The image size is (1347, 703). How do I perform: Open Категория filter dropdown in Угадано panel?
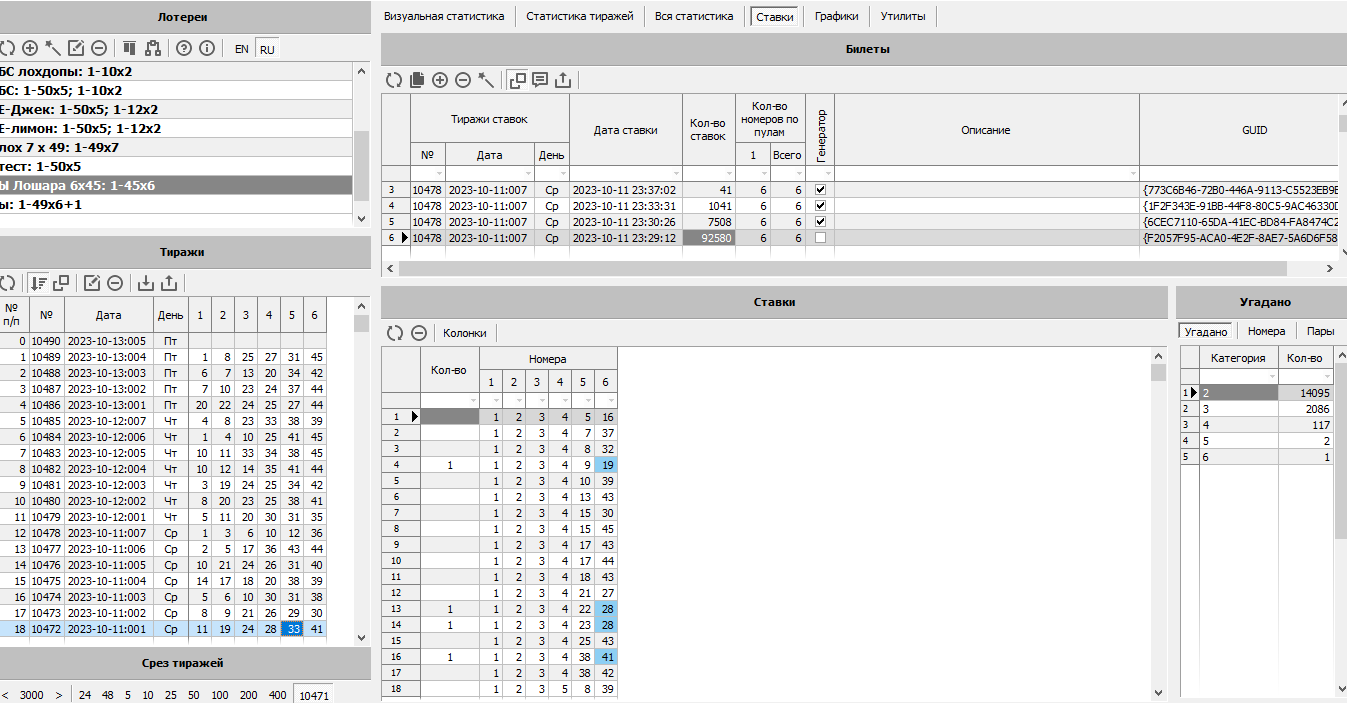pos(1271,376)
